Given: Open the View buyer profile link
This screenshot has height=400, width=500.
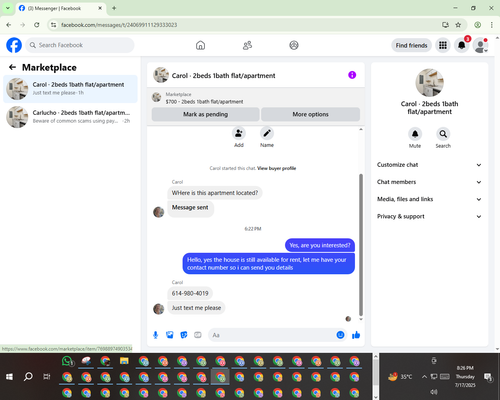Looking at the screenshot, I should pyautogui.click(x=277, y=168).
